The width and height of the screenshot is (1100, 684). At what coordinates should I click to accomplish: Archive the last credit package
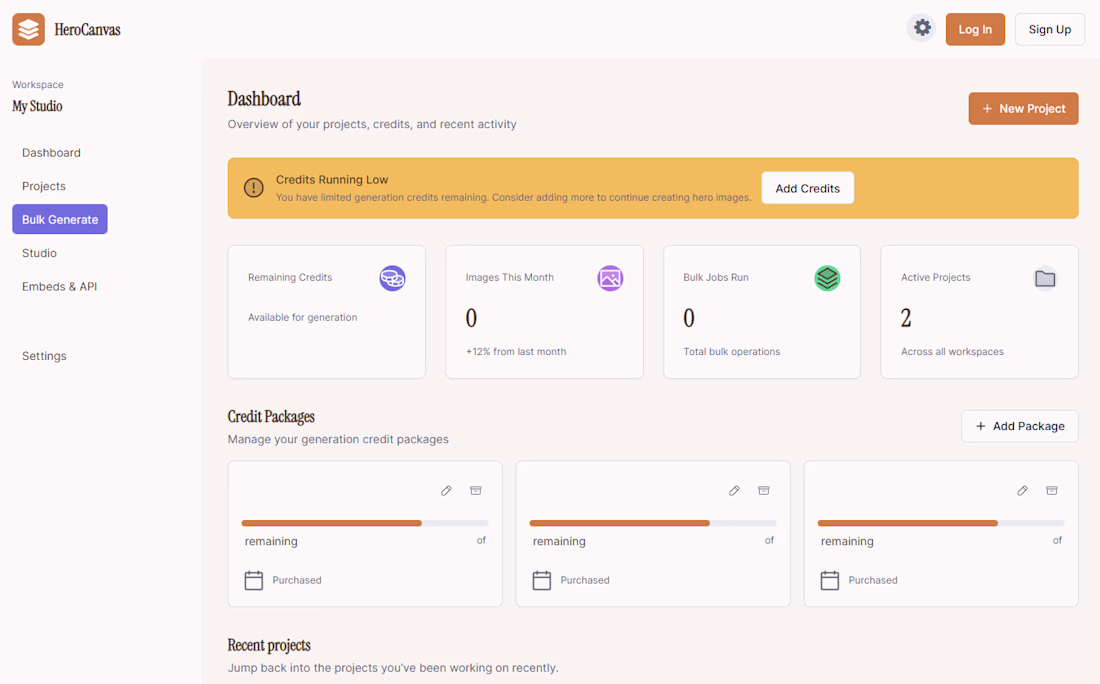(1052, 491)
